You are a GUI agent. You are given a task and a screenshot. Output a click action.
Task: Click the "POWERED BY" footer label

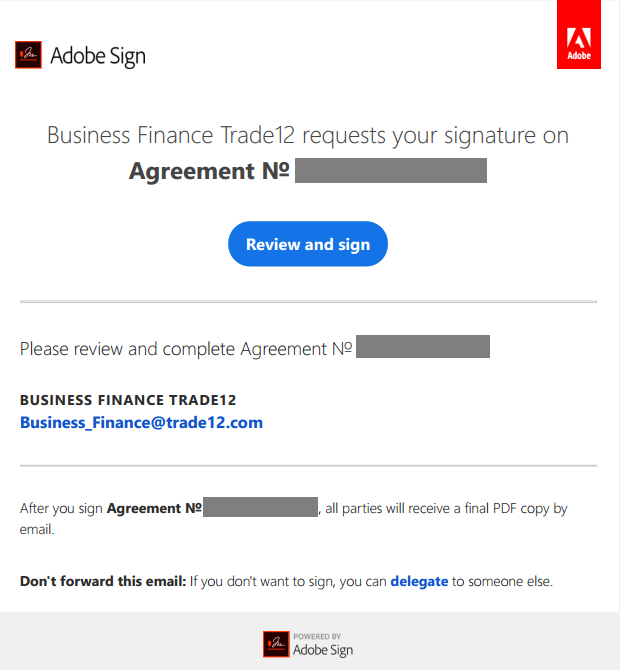[317, 636]
